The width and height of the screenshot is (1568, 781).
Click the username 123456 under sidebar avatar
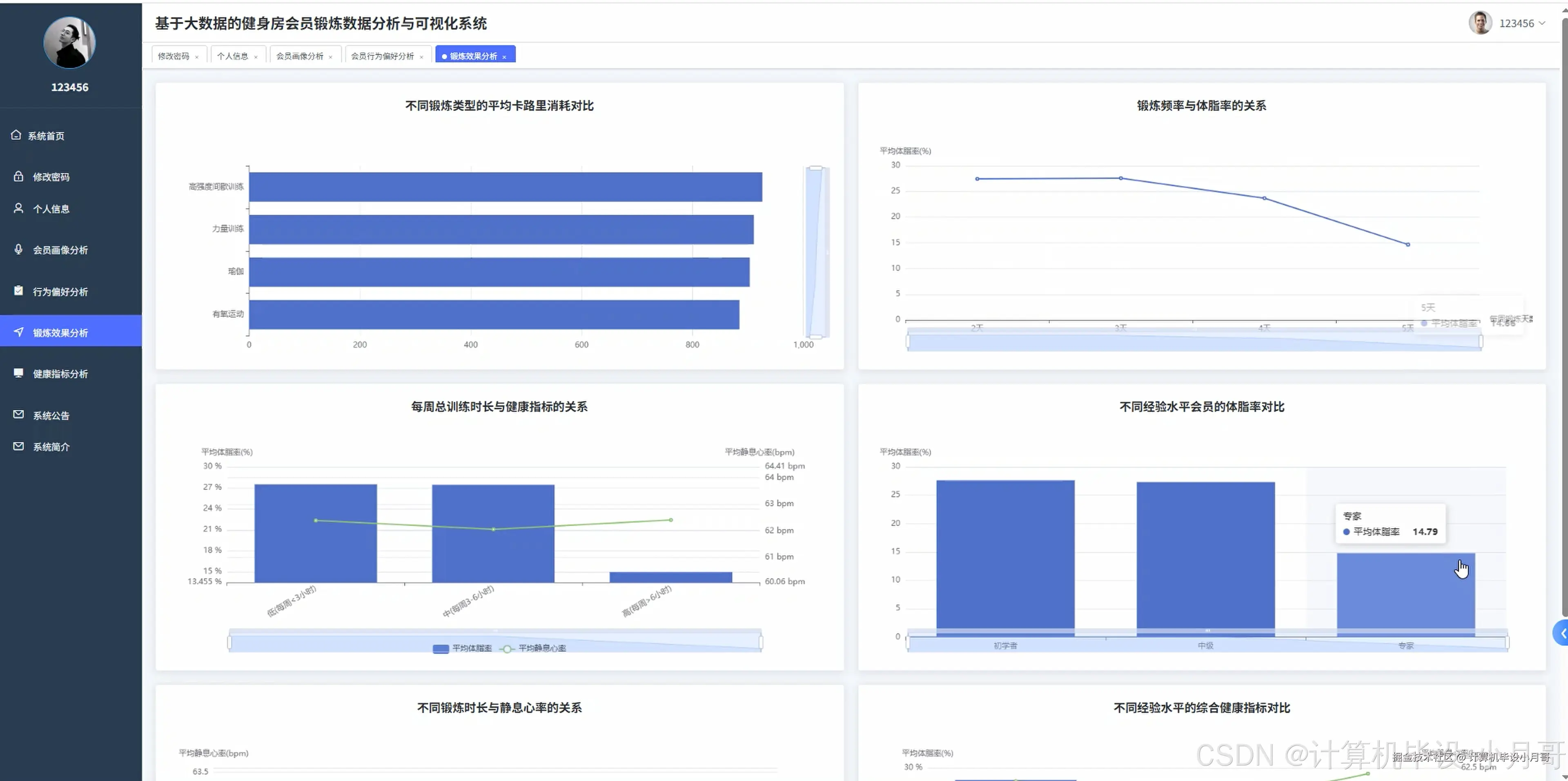(69, 87)
